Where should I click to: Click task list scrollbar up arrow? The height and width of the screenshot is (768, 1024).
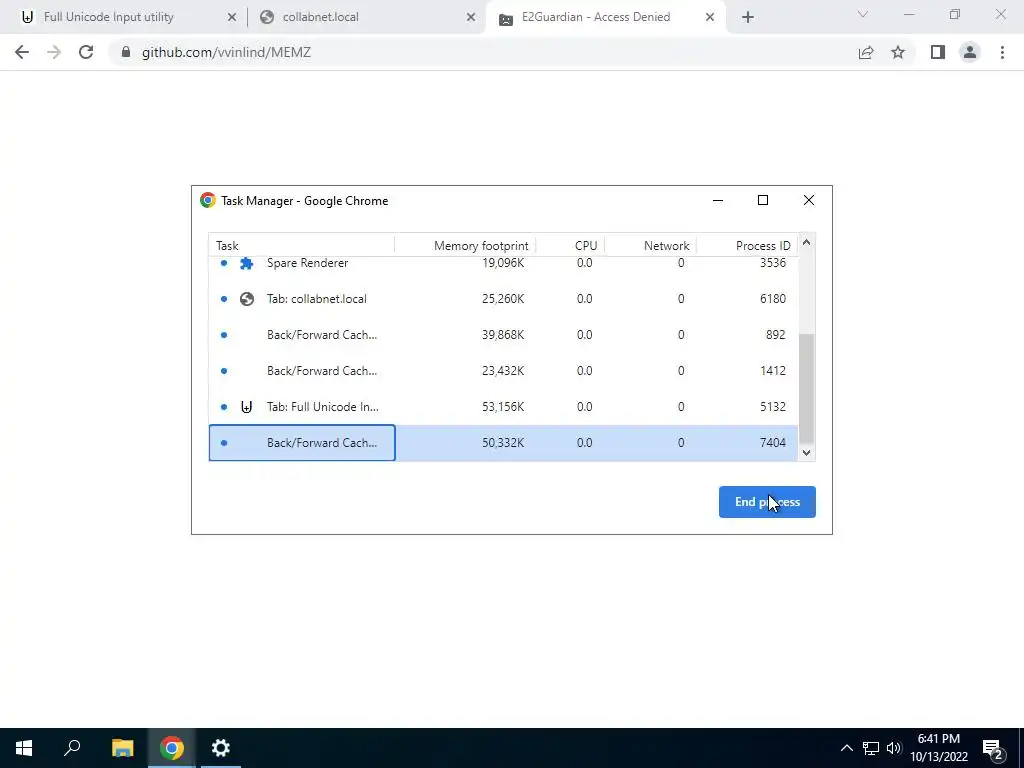807,243
